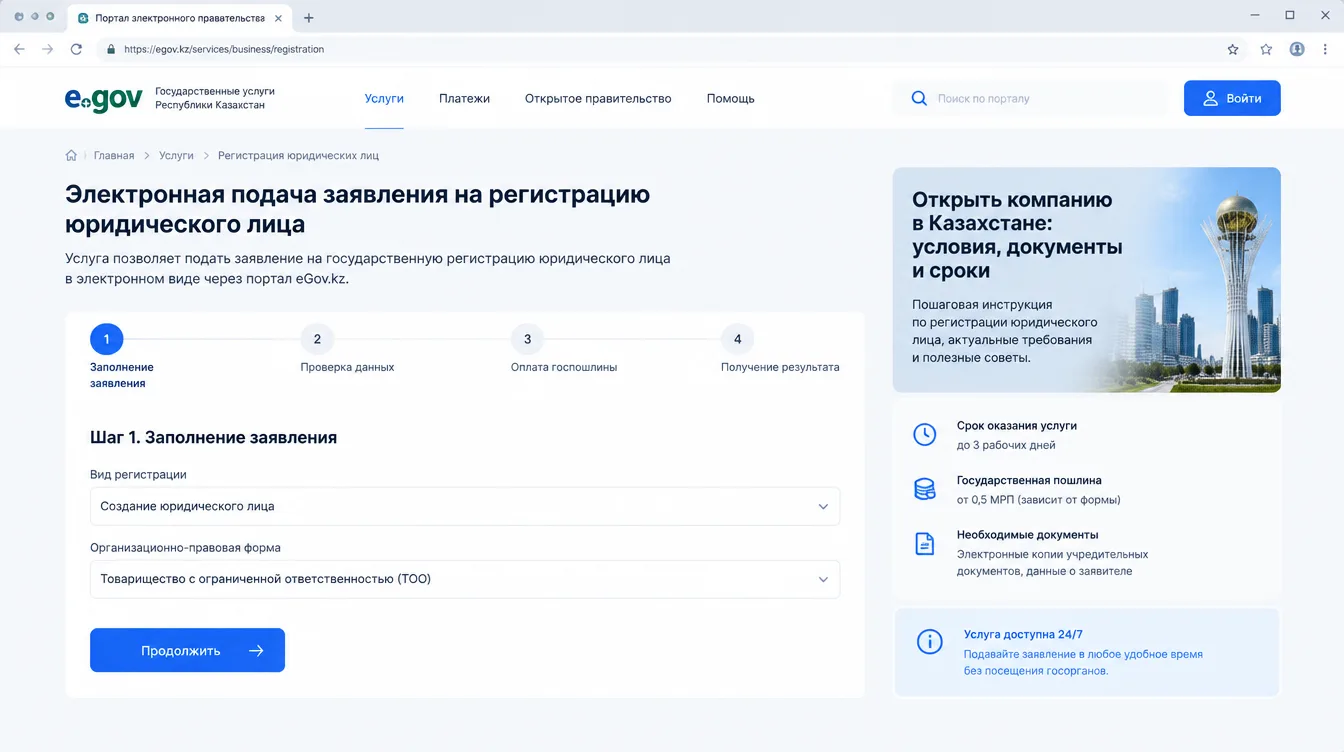This screenshot has width=1344, height=752.
Task: Click the clock icon next to Срок оказания услуги
Action: point(925,434)
